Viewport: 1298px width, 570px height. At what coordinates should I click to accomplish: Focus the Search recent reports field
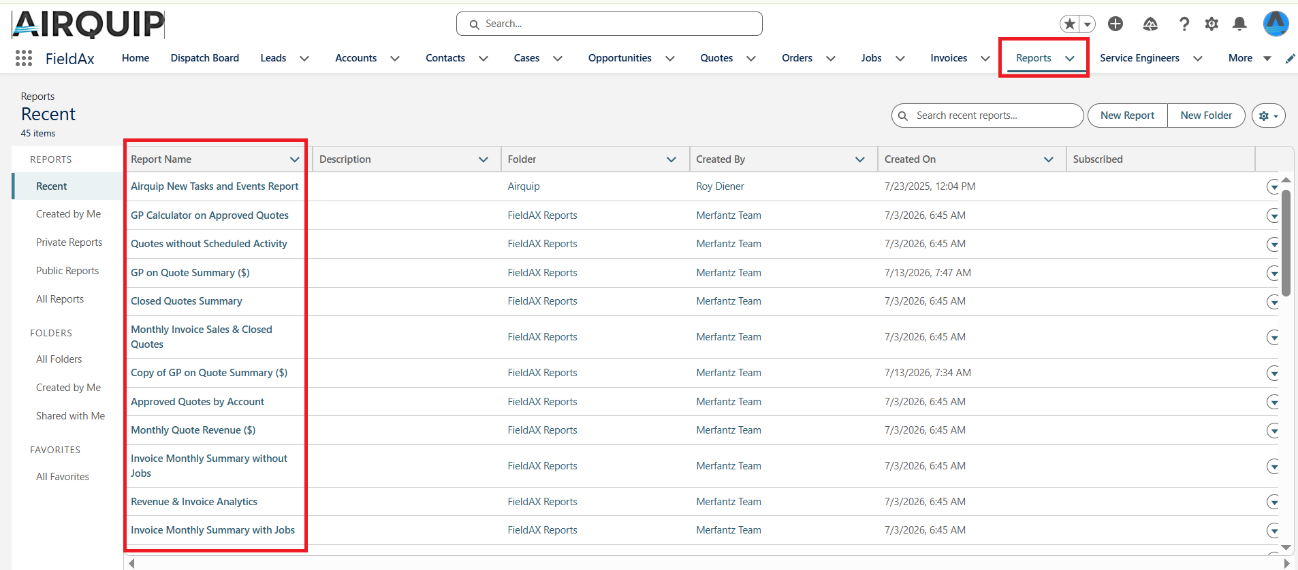(x=987, y=116)
